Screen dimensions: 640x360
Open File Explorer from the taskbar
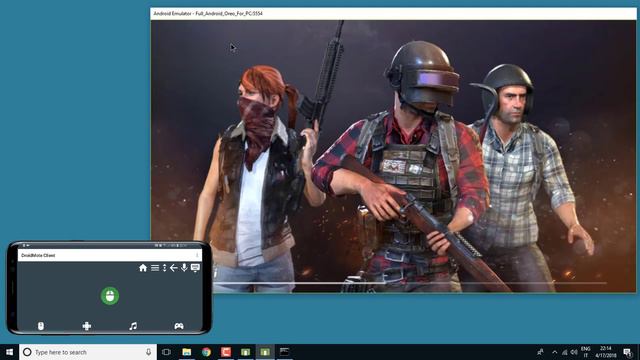click(x=187, y=352)
